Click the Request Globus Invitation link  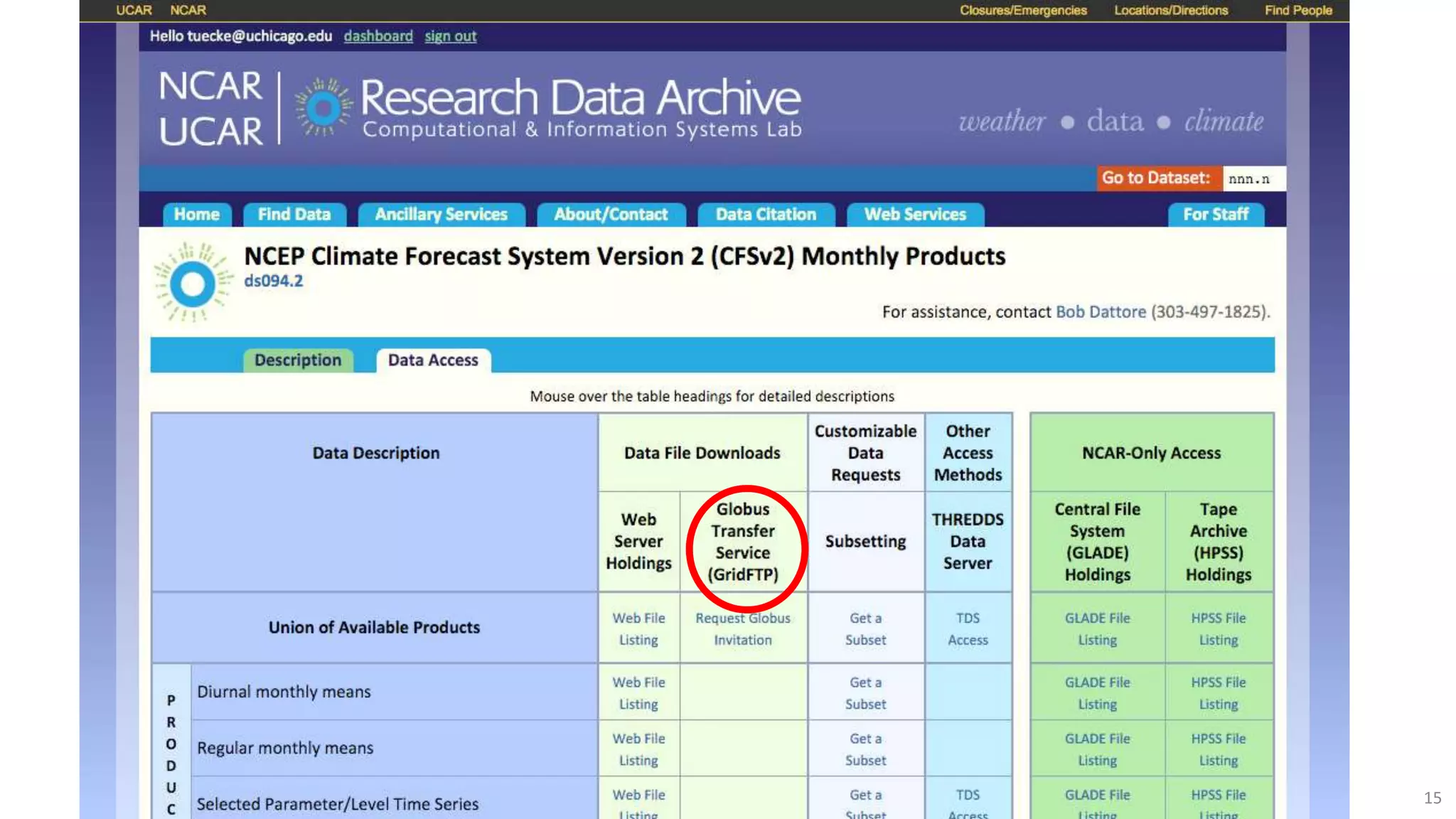(x=743, y=628)
